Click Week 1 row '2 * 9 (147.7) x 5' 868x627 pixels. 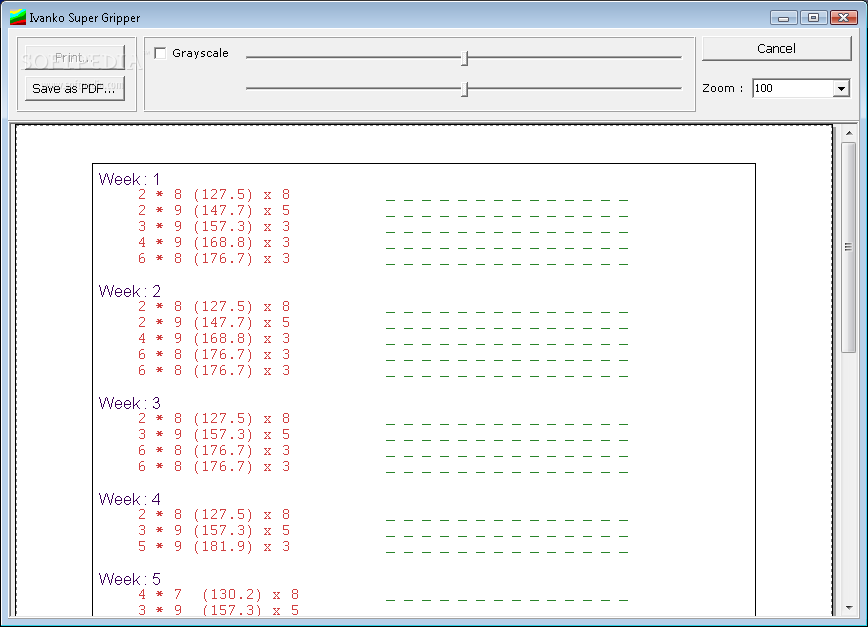point(214,210)
